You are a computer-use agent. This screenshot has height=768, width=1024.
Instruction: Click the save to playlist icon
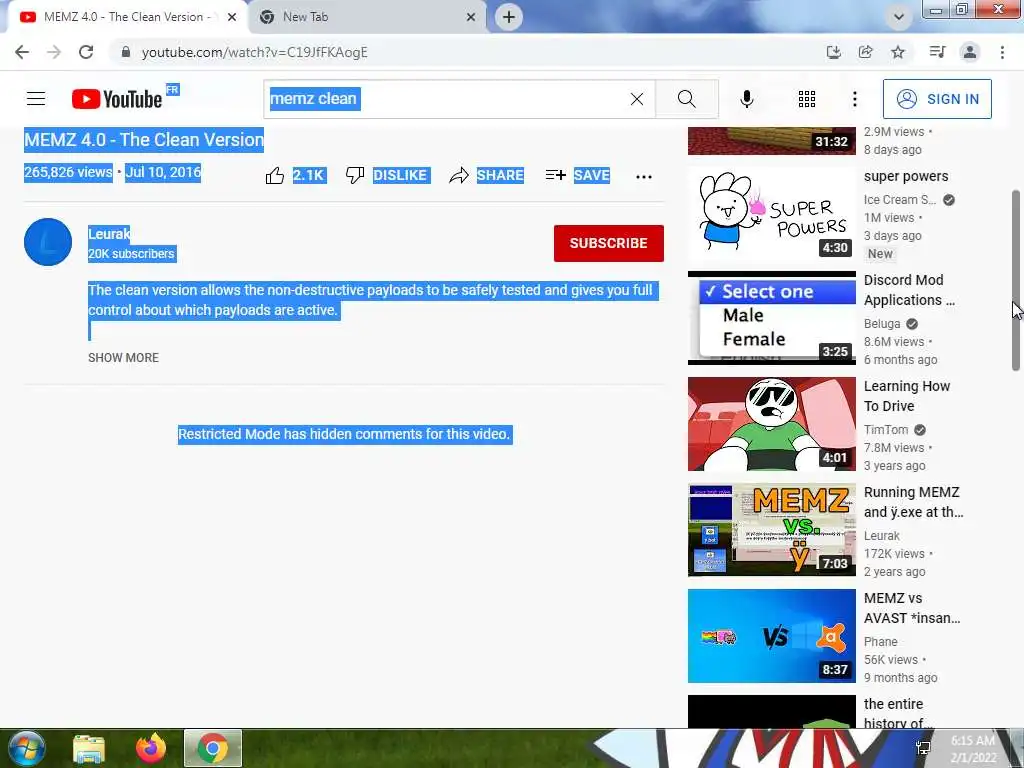[556, 175]
